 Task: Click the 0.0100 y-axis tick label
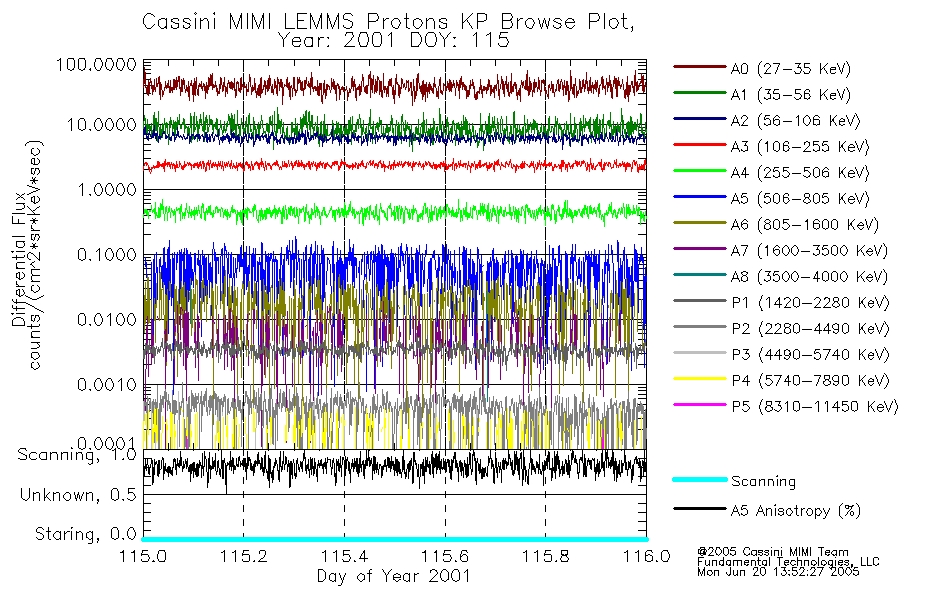click(x=107, y=319)
